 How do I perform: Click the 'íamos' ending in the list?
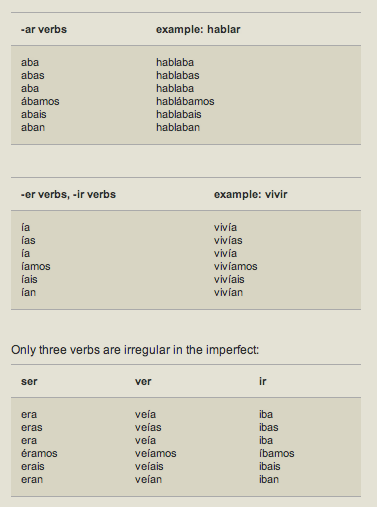[35, 266]
